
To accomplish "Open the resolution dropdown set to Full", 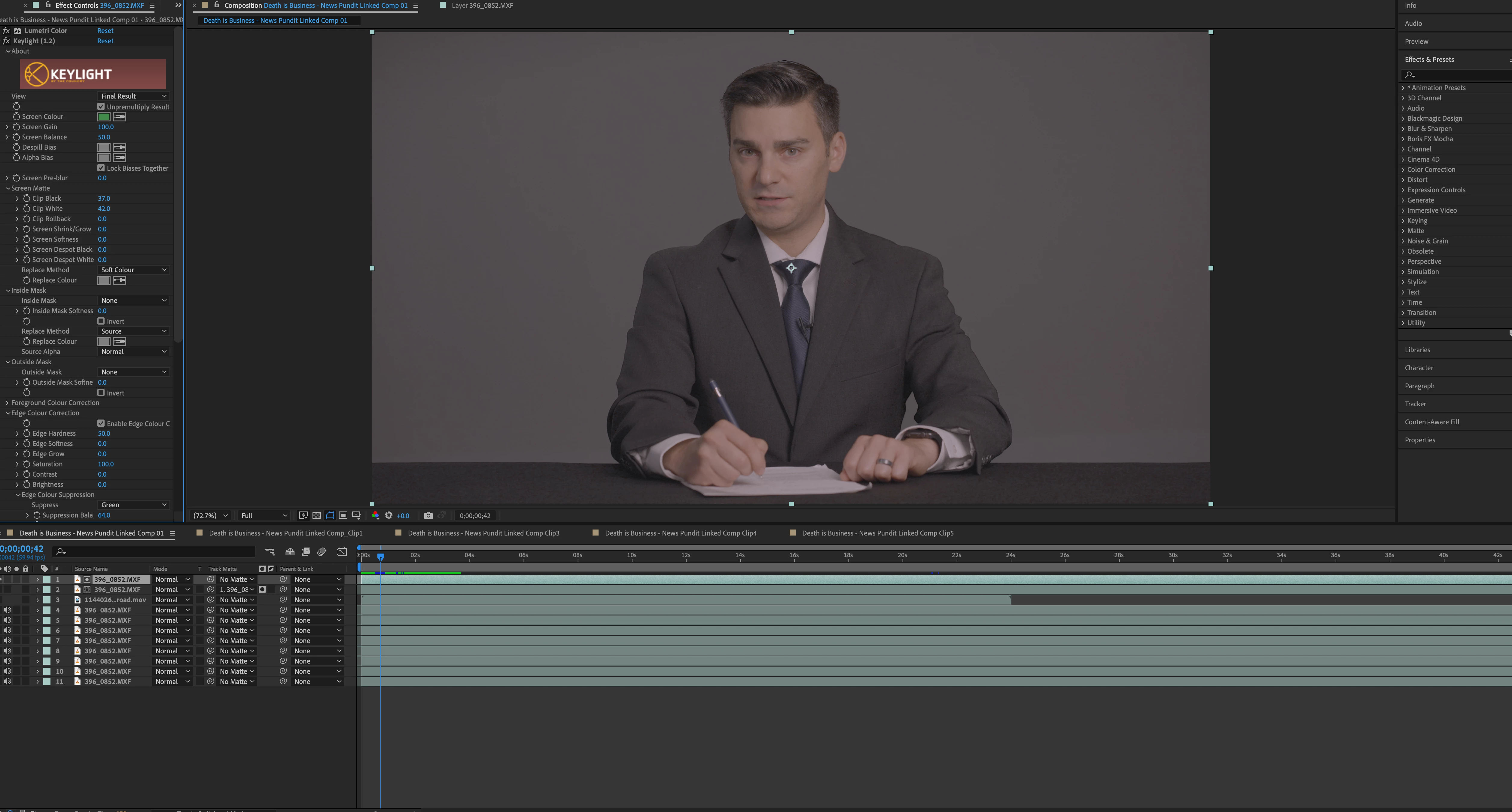I will click(264, 515).
